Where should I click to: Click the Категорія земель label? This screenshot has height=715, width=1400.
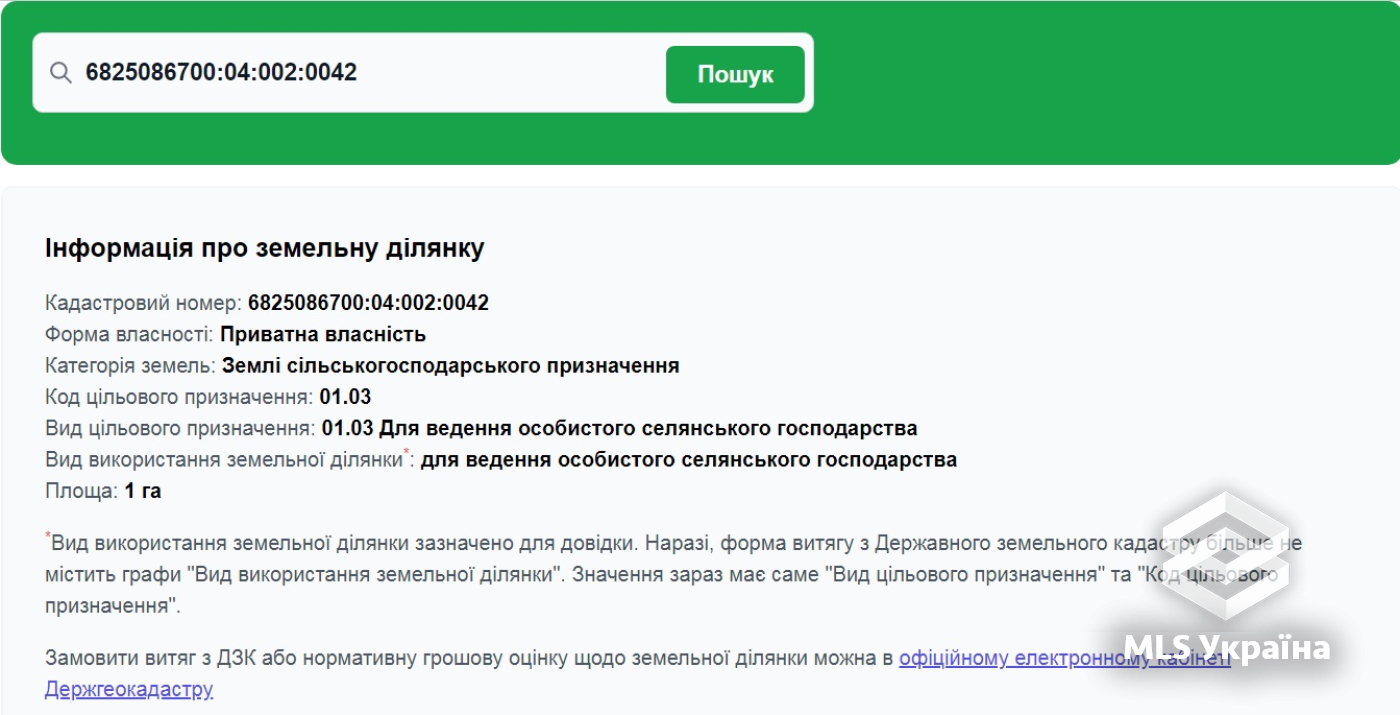[130, 366]
